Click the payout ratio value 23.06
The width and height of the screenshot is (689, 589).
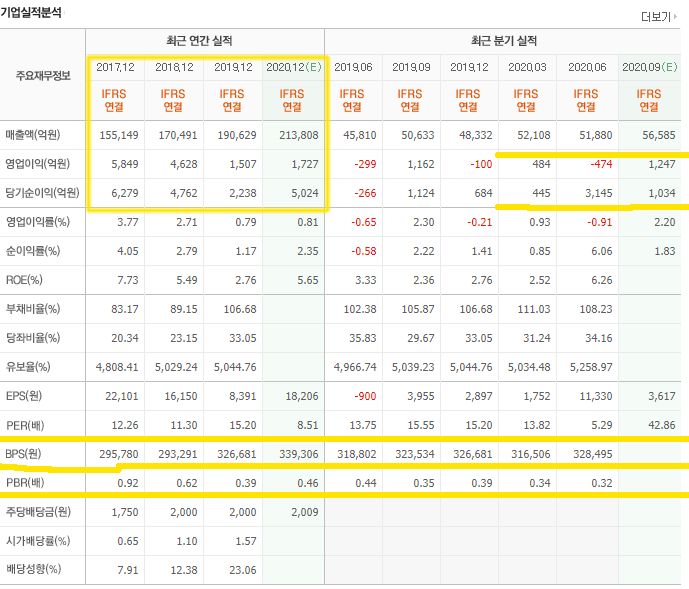point(243,570)
